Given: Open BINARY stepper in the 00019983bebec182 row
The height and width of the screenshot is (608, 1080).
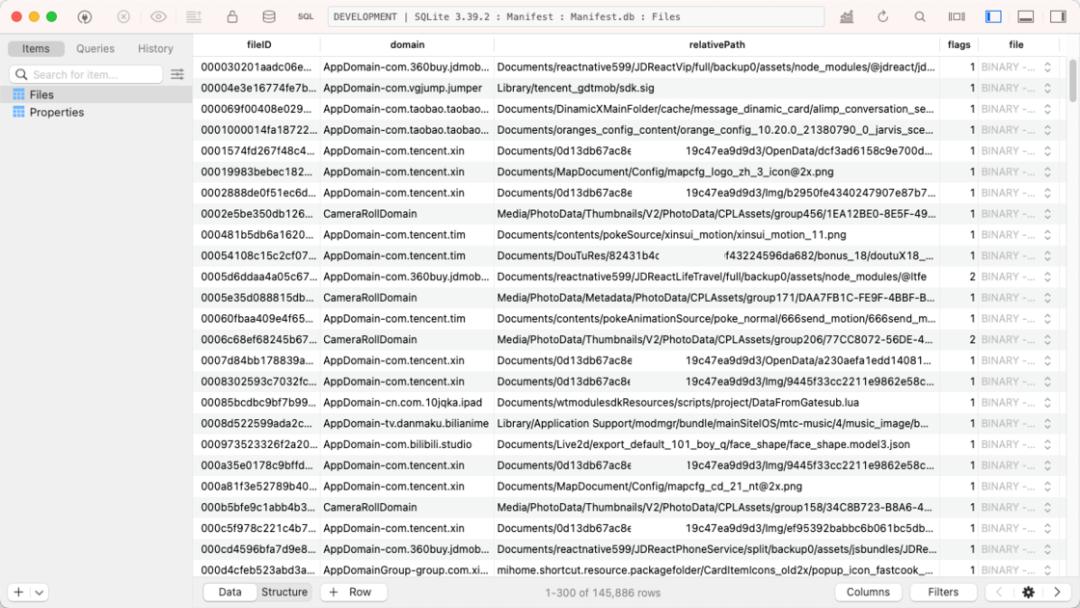Looking at the screenshot, I should tap(1047, 171).
